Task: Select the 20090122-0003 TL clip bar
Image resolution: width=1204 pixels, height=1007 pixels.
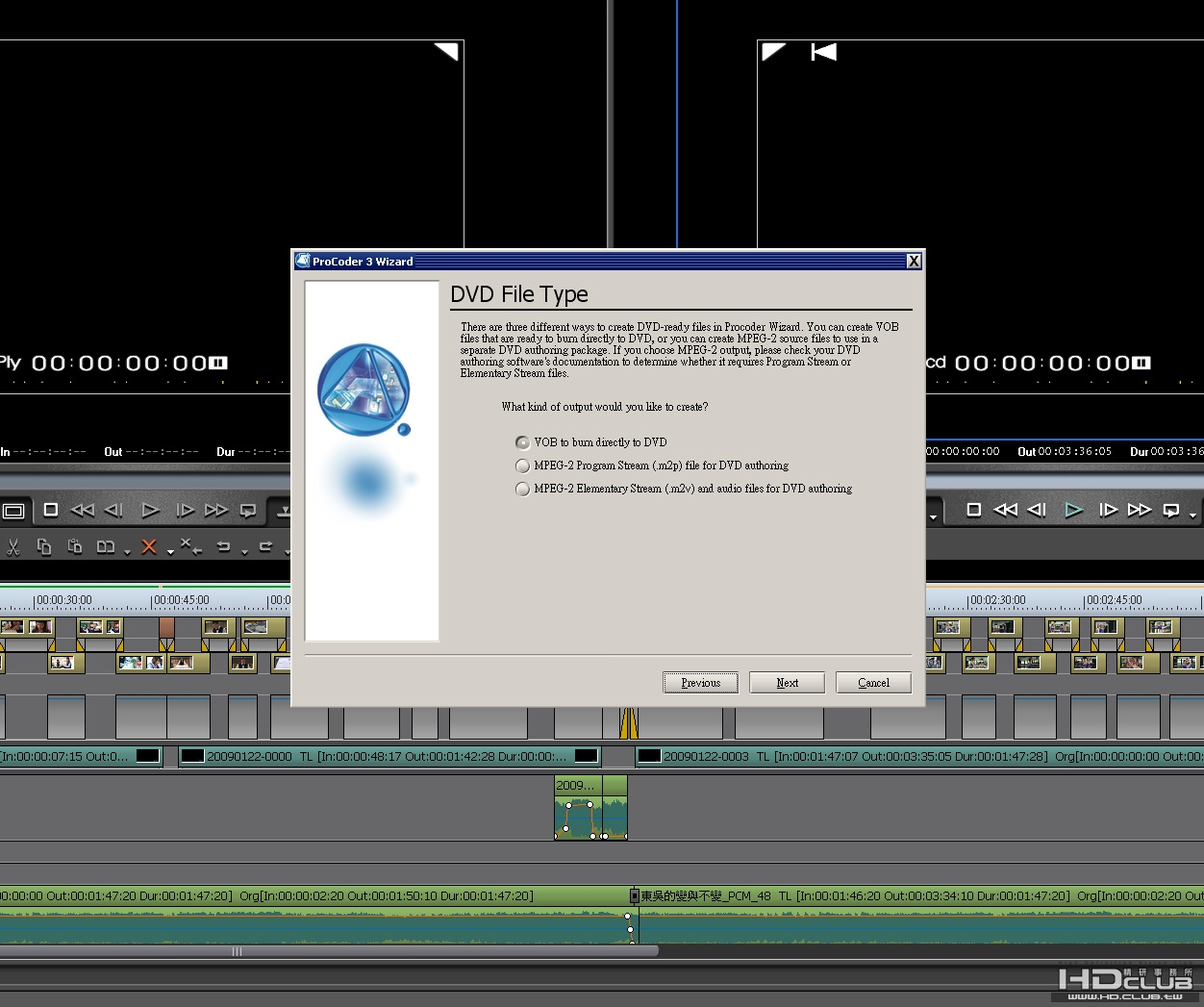Action: [x=919, y=756]
